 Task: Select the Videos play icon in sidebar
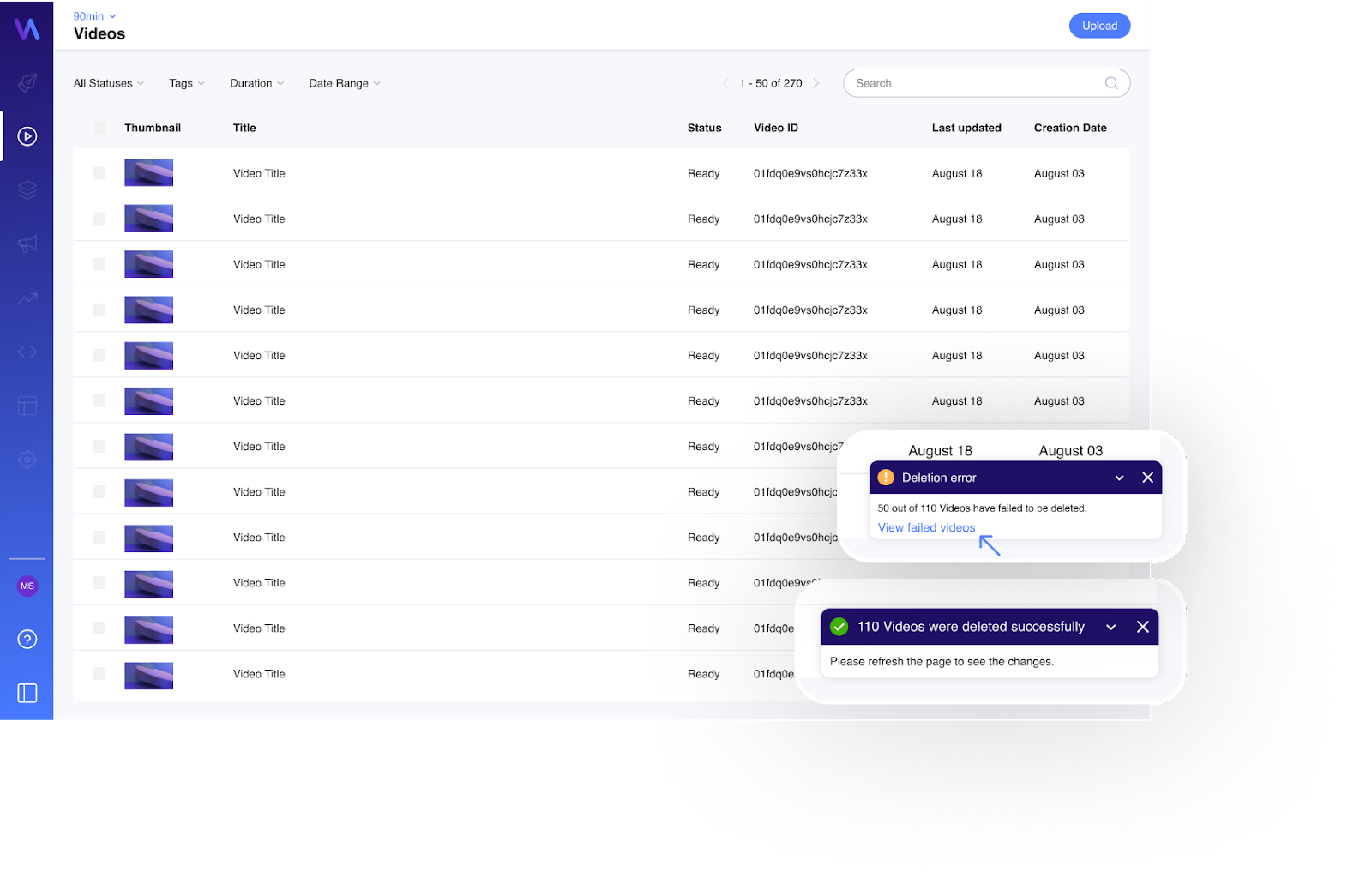click(27, 136)
